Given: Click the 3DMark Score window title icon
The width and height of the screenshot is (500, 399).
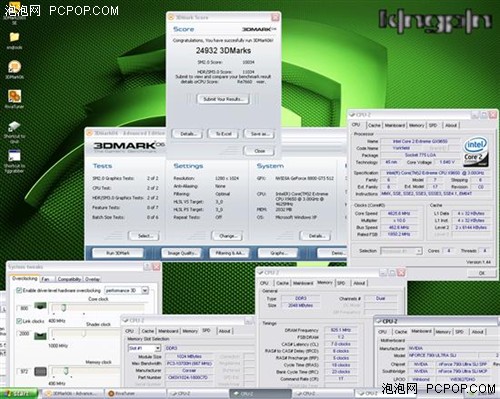Looking at the screenshot, I should pyautogui.click(x=171, y=17).
